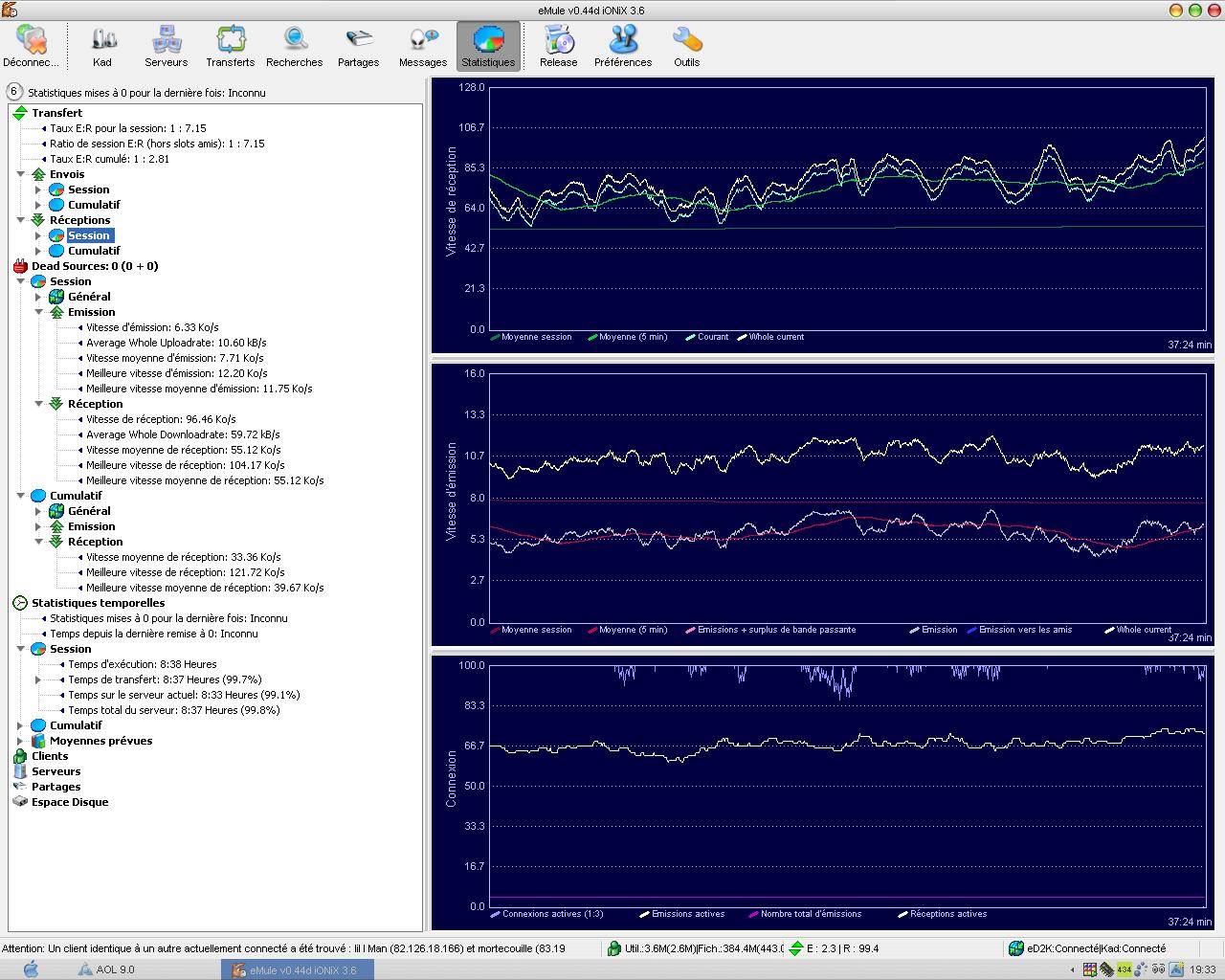Expand Cumulatif under Envois

point(39,205)
